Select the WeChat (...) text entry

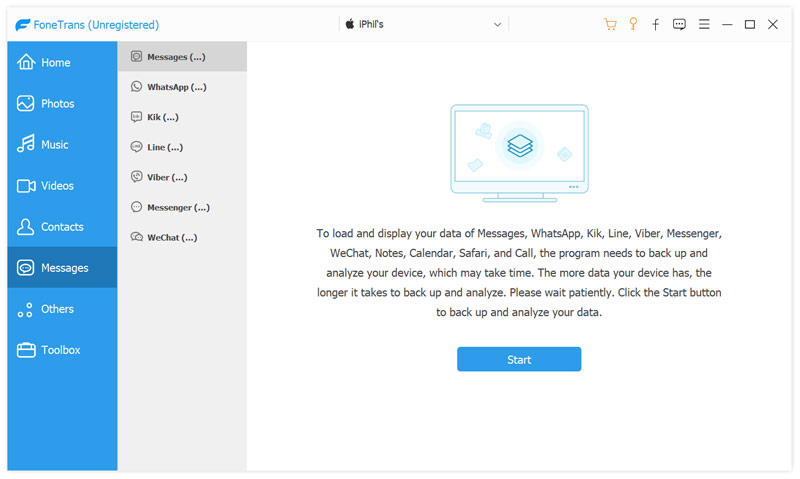pos(172,238)
